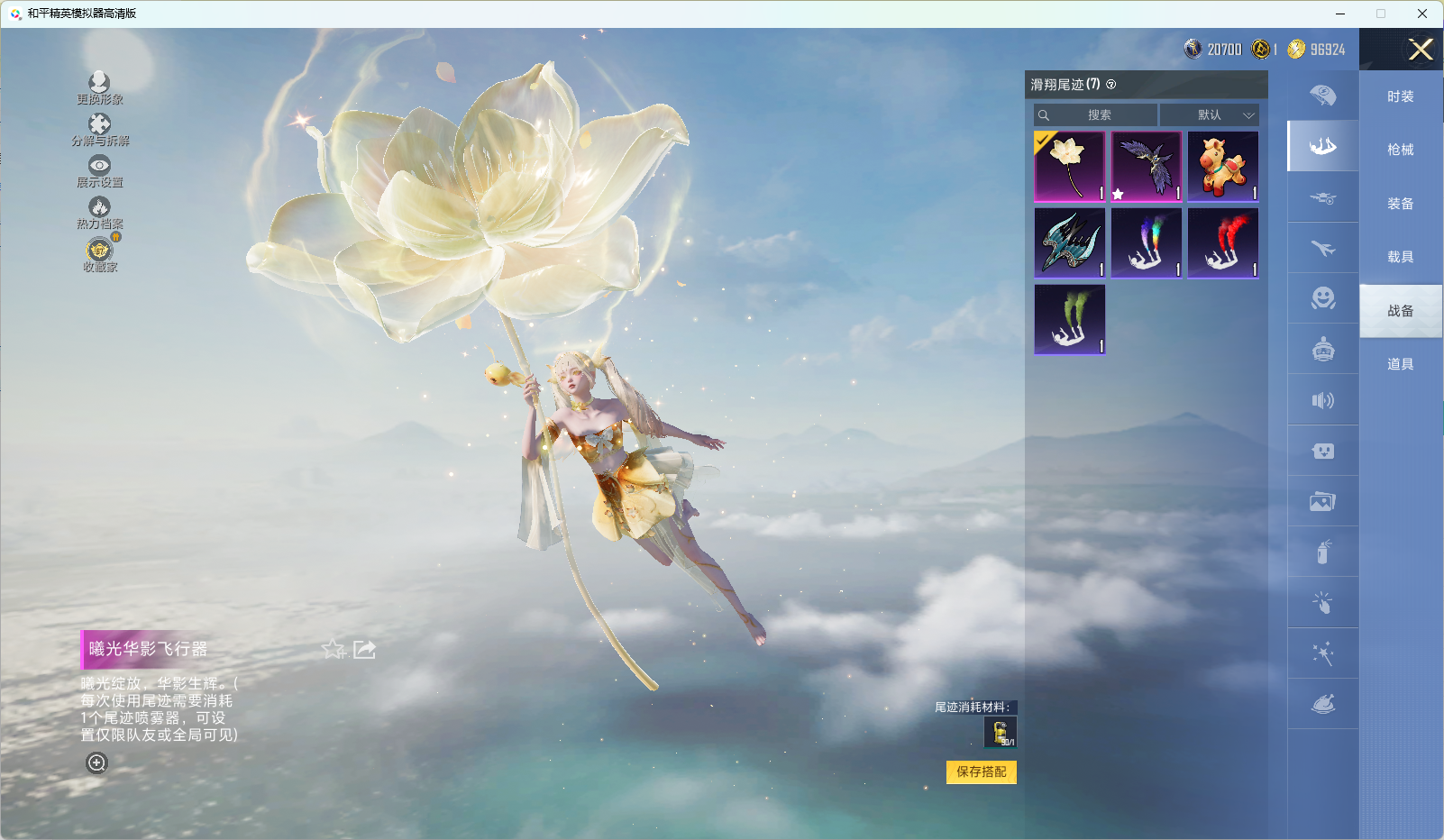Select the rainbow smoke glide trail

click(x=1147, y=243)
